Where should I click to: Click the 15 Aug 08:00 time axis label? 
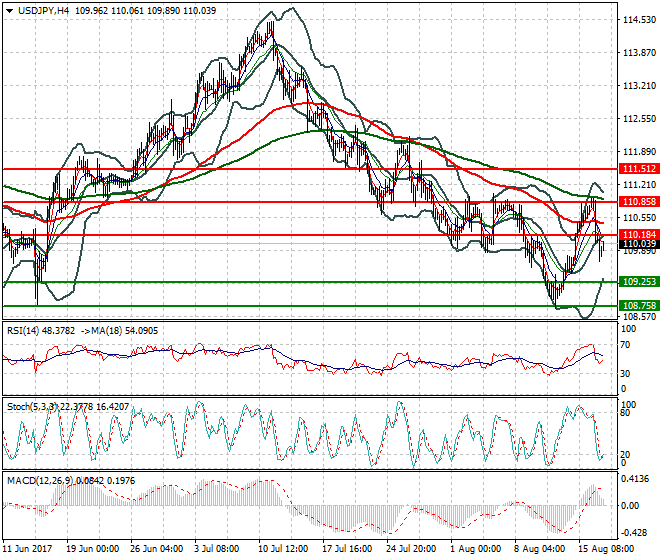(x=606, y=549)
